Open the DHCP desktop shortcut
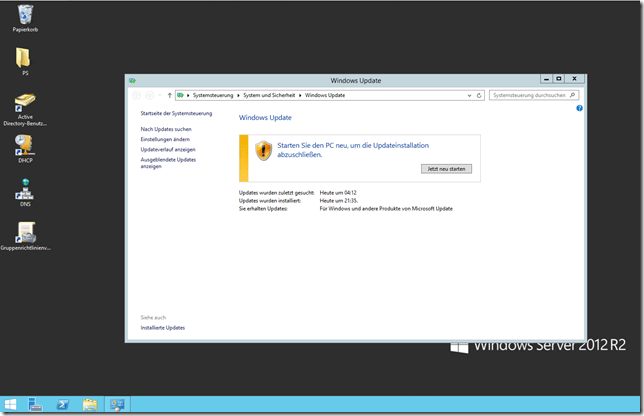Screen dimensions: 644x416 click(25, 146)
